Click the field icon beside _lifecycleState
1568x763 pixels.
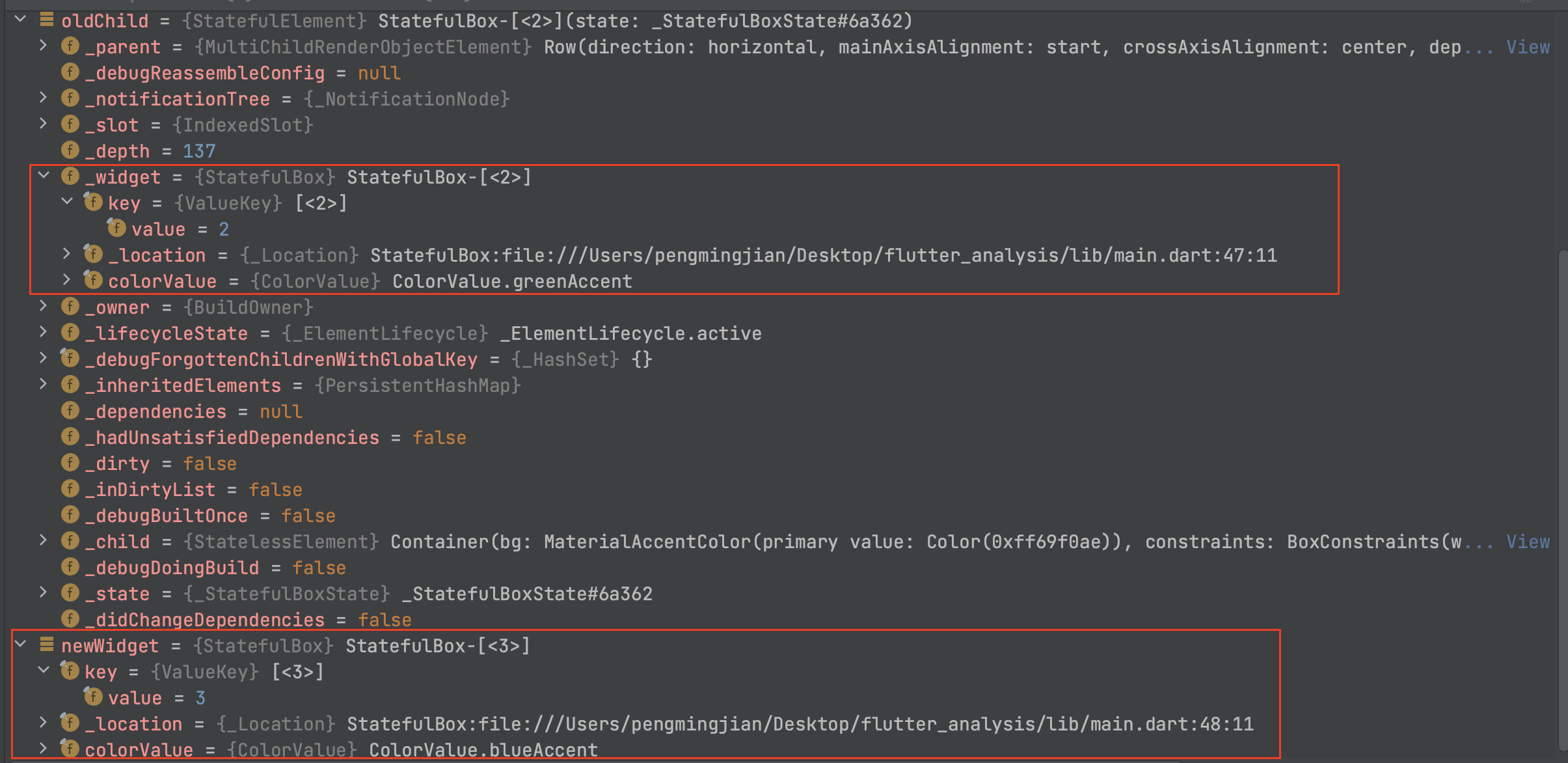pos(70,333)
